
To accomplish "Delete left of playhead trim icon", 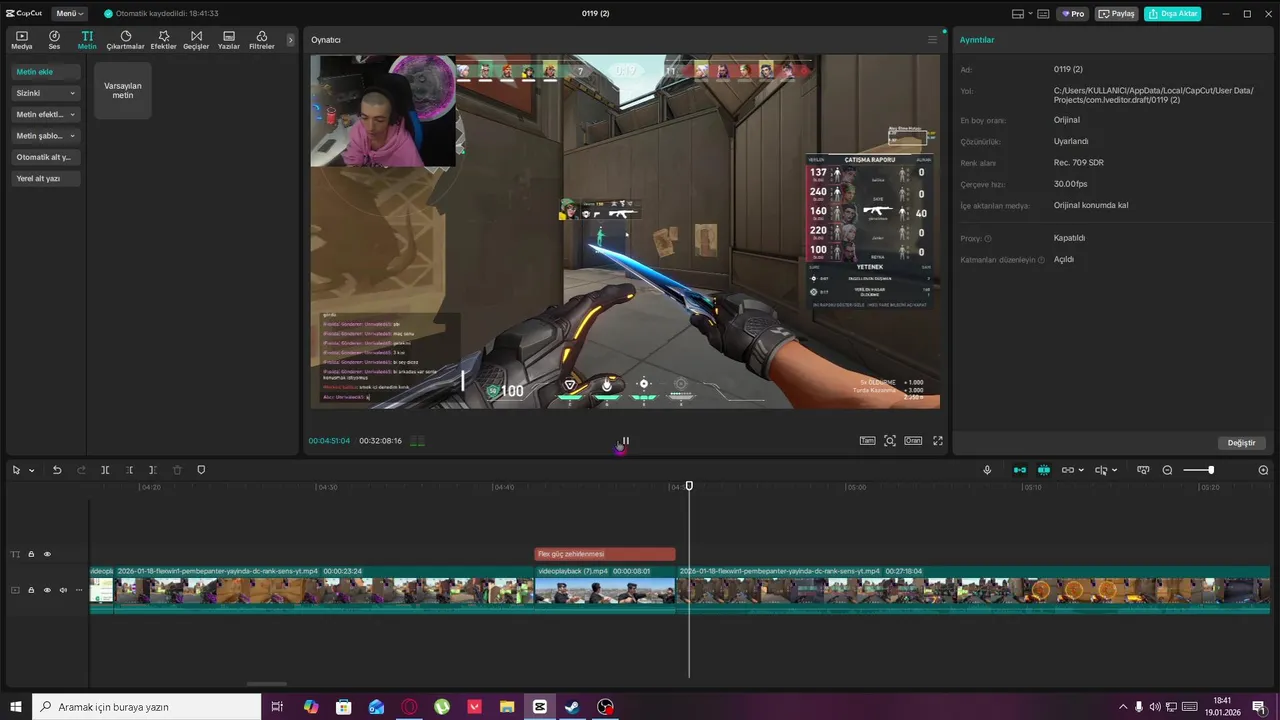I will 129,470.
